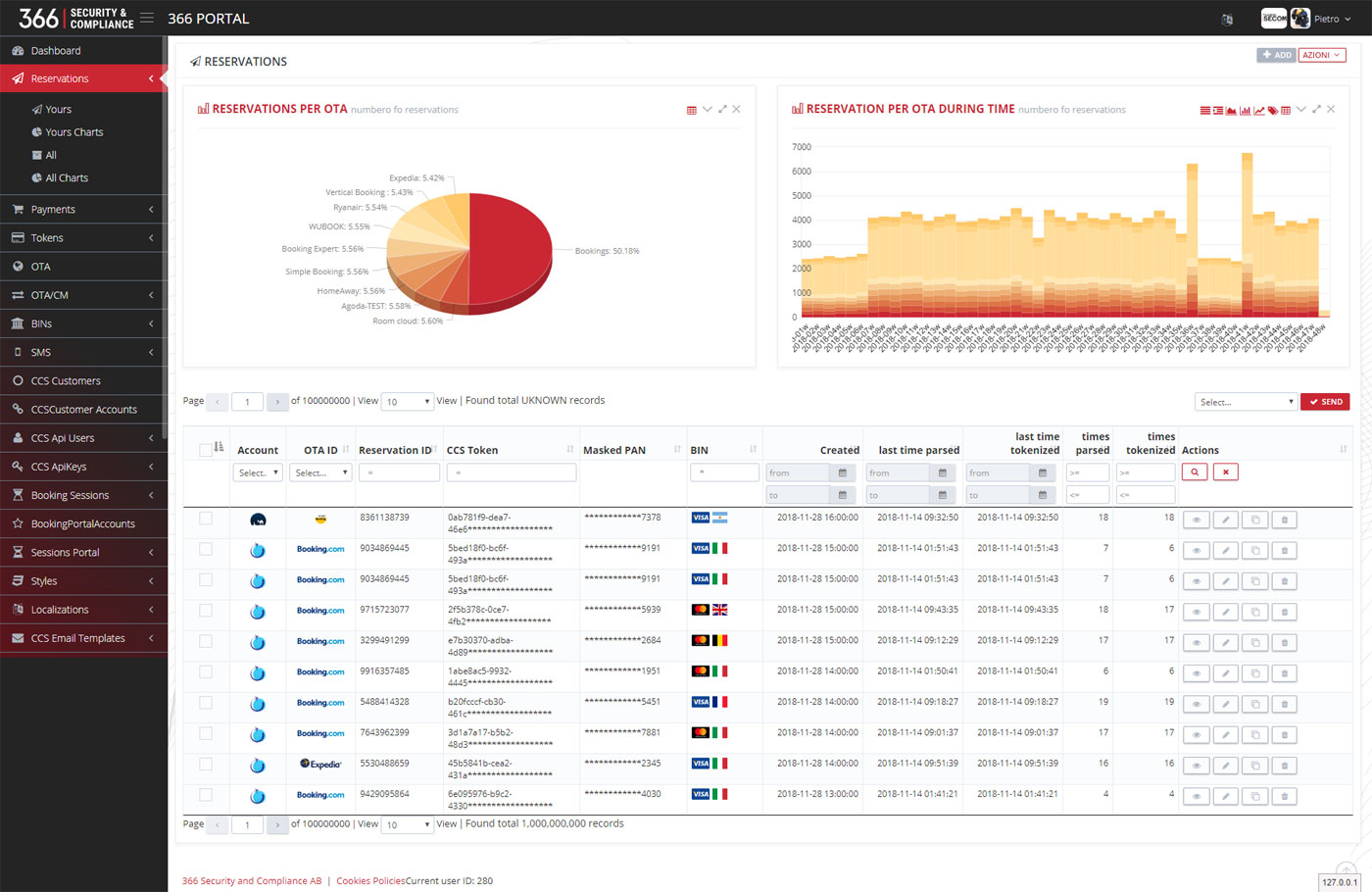Toggle the sidebar hamburger menu
This screenshot has width=1372, height=892.
click(x=147, y=18)
